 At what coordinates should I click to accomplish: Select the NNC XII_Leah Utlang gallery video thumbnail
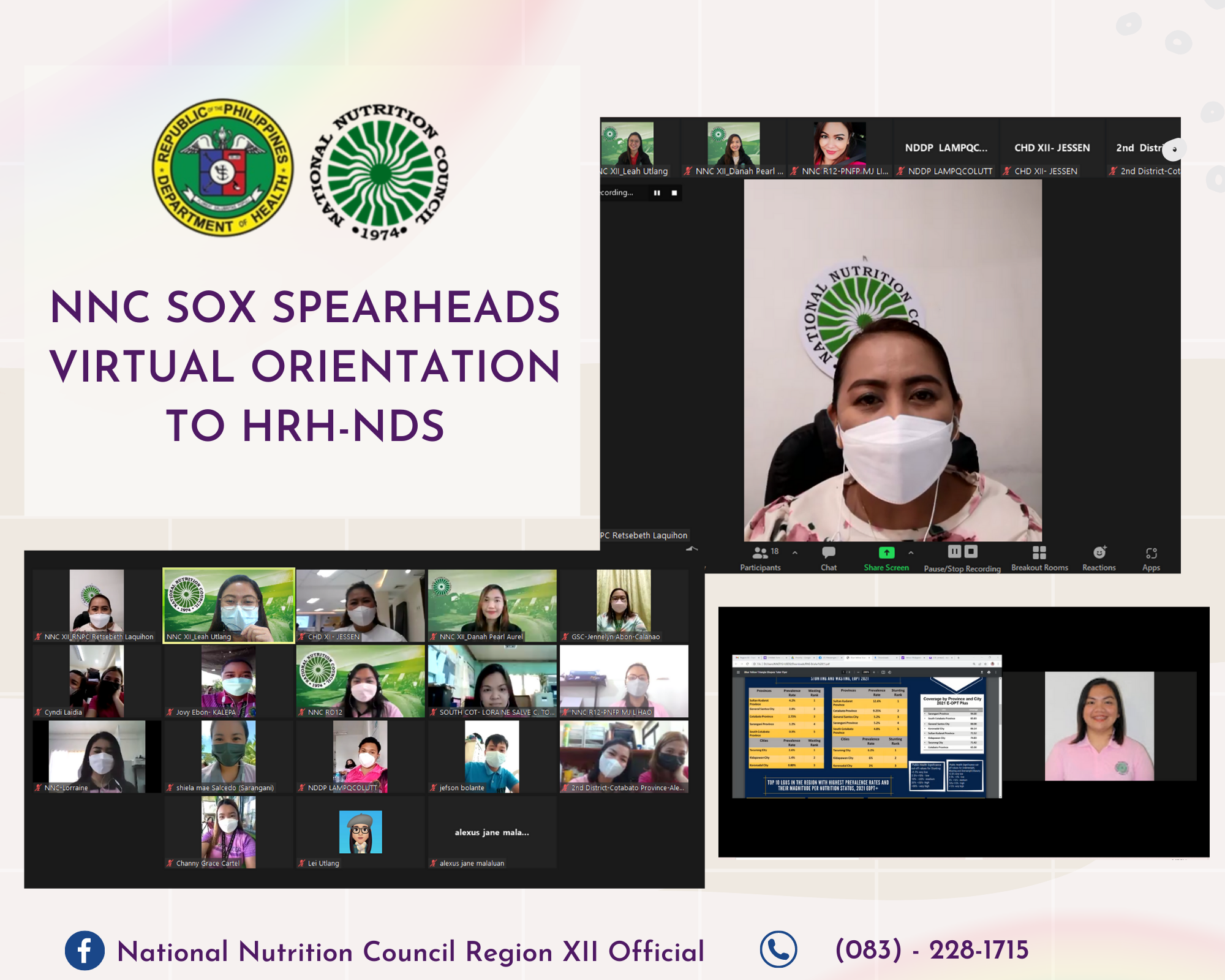228,605
